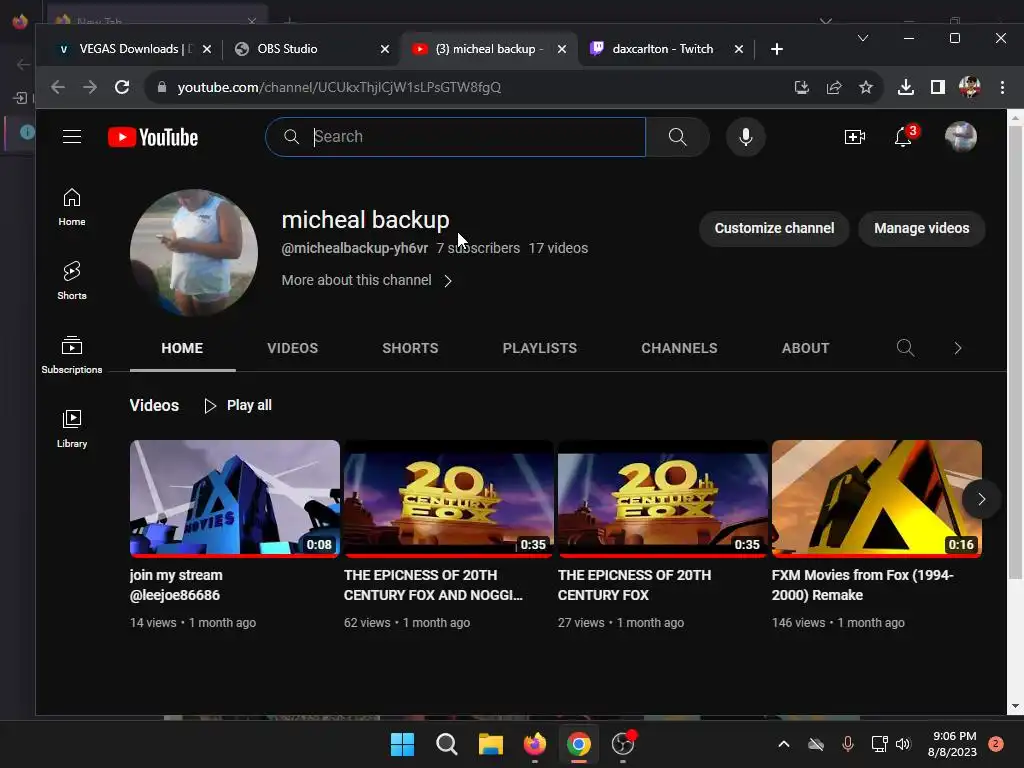The image size is (1024, 768).
Task: Click the search magnifier button beside the search box
Action: 677,136
